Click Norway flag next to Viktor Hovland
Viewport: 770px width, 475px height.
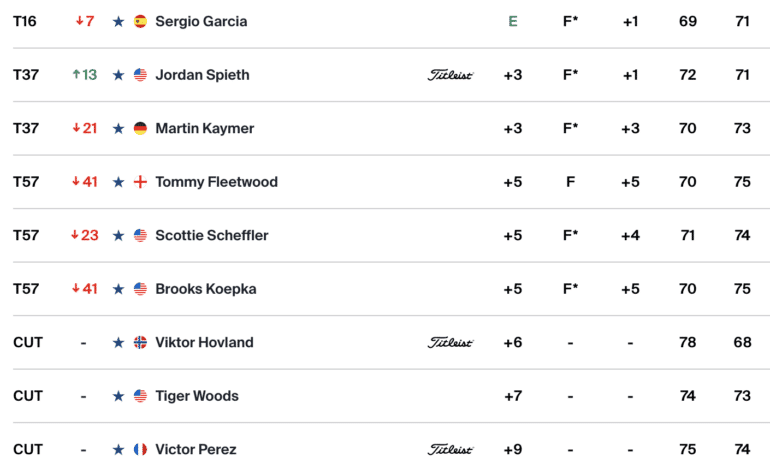pyautogui.click(x=140, y=342)
